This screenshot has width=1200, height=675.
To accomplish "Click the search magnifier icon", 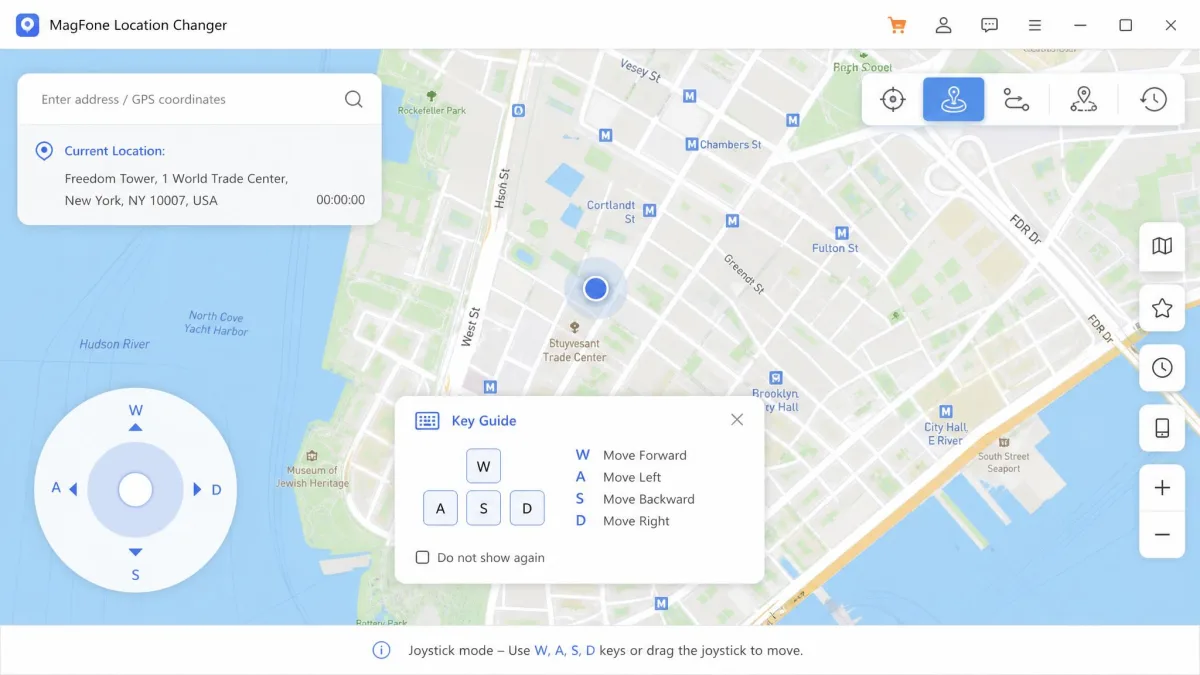I will (x=353, y=99).
